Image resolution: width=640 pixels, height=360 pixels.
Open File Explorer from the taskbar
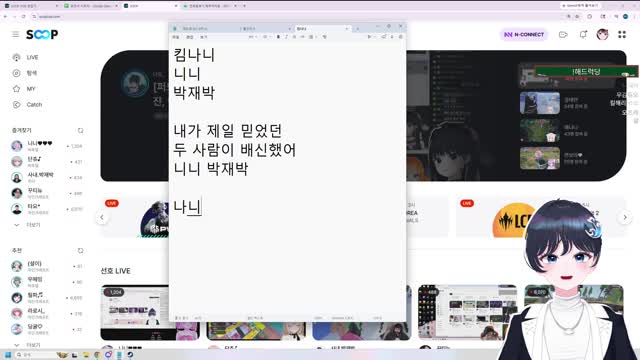click(86, 355)
